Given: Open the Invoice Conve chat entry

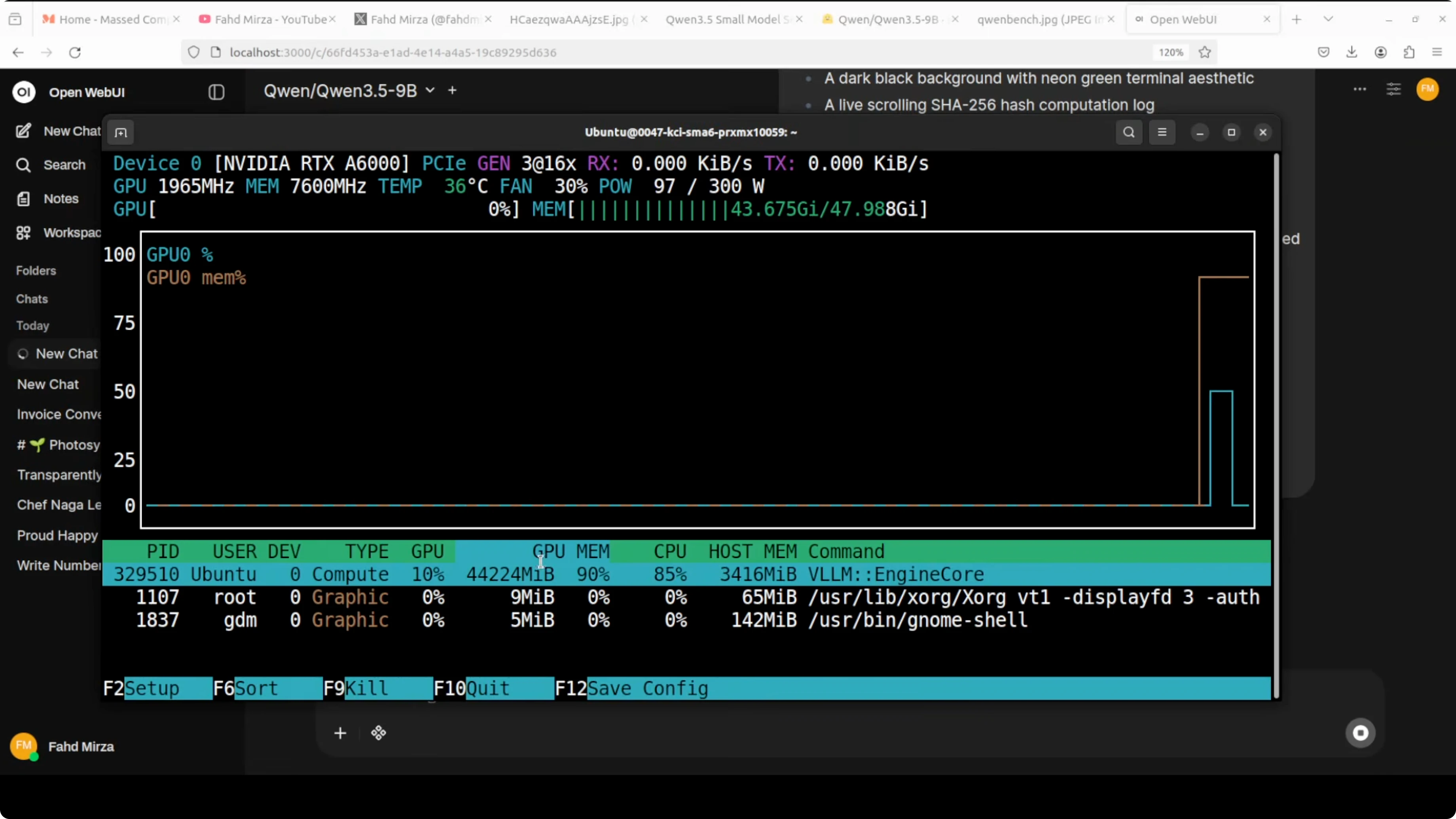Looking at the screenshot, I should 59,414.
